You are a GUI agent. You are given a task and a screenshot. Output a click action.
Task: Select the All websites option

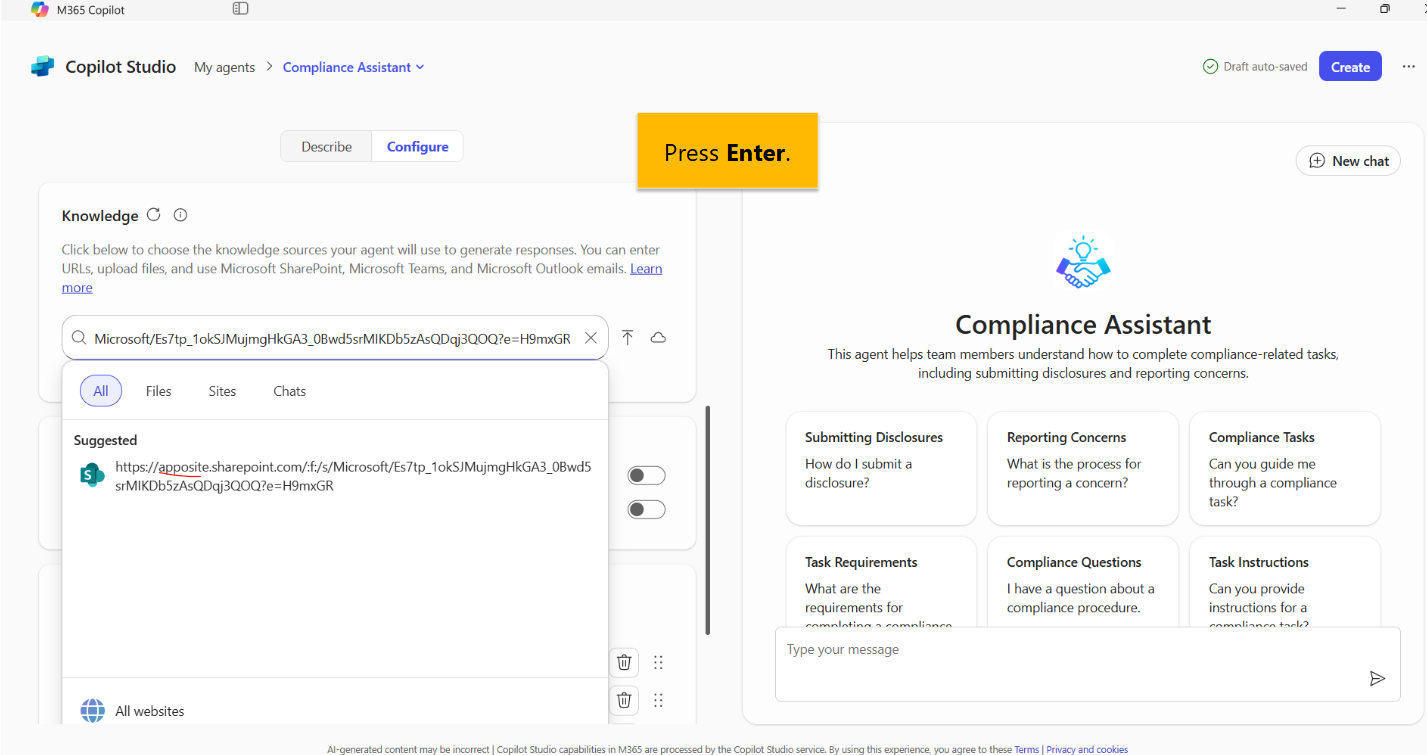(x=335, y=711)
